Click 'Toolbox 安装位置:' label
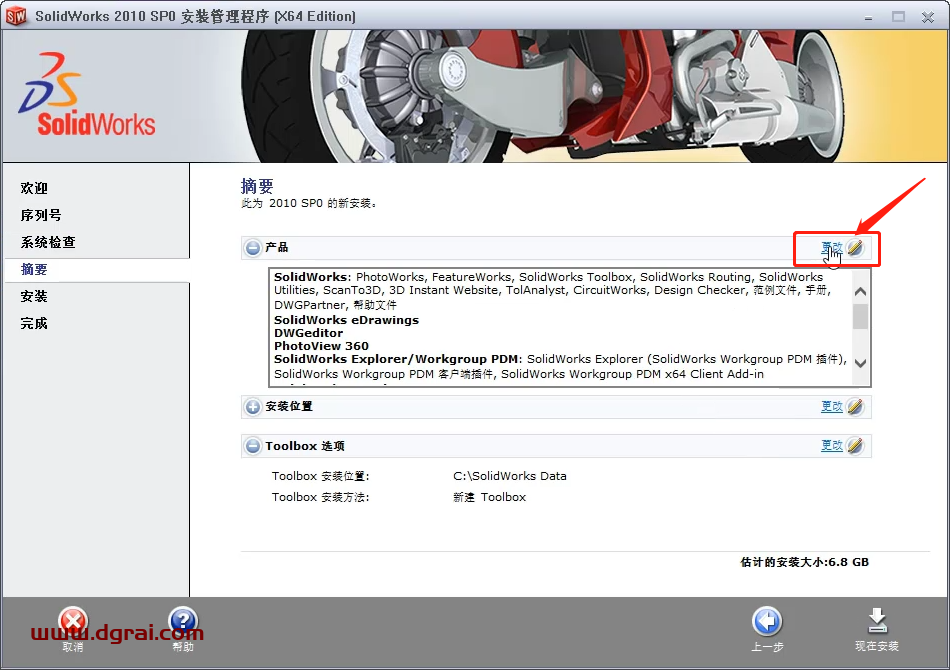The image size is (950, 670). tap(321, 476)
